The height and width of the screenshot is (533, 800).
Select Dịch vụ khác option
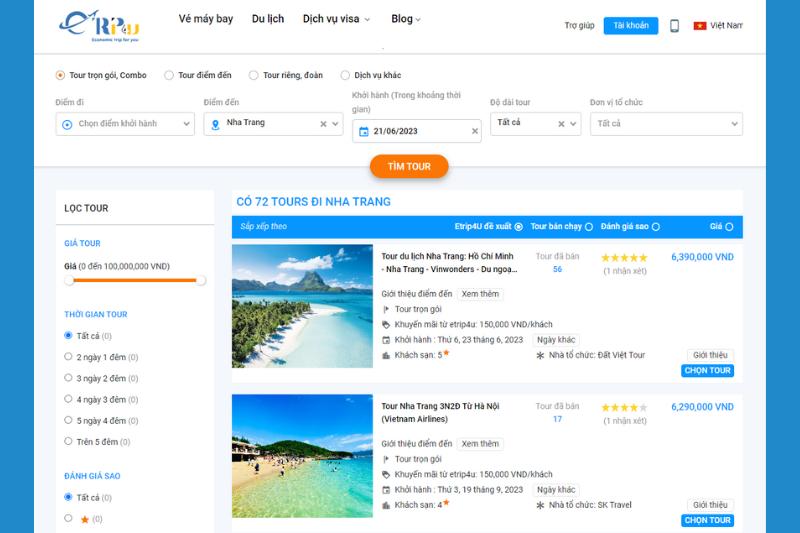point(345,75)
